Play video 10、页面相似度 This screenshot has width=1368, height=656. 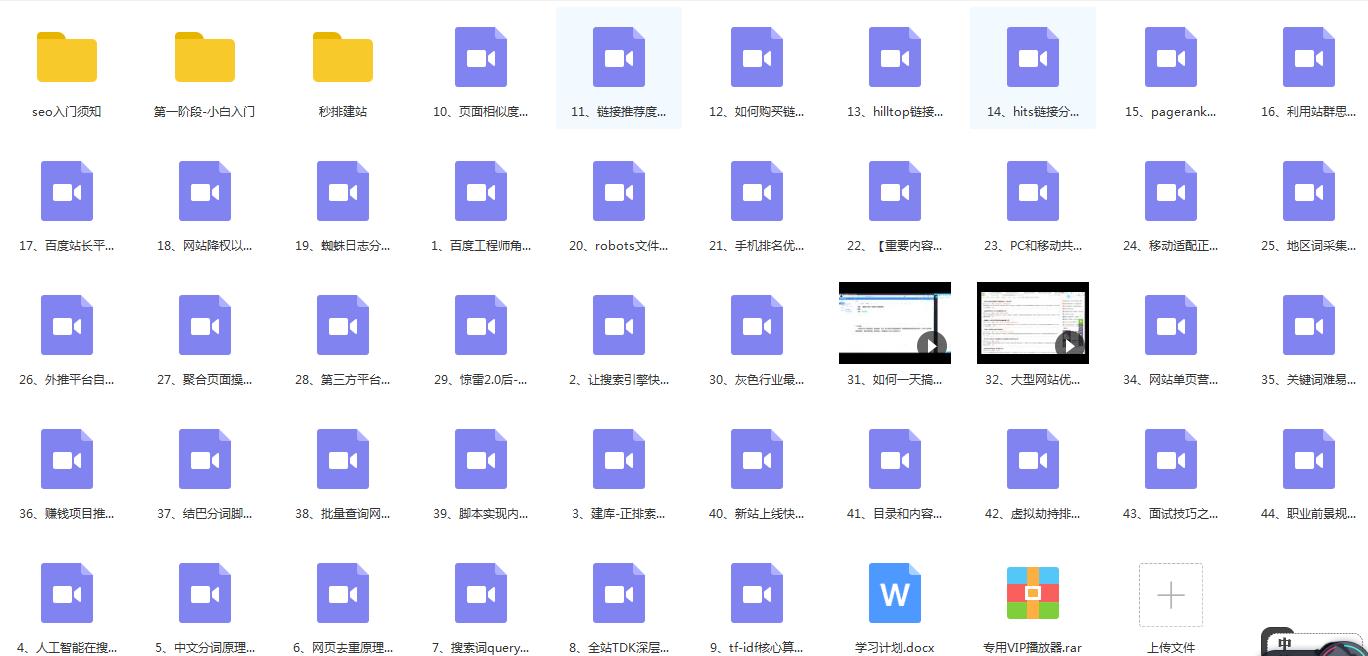[480, 57]
